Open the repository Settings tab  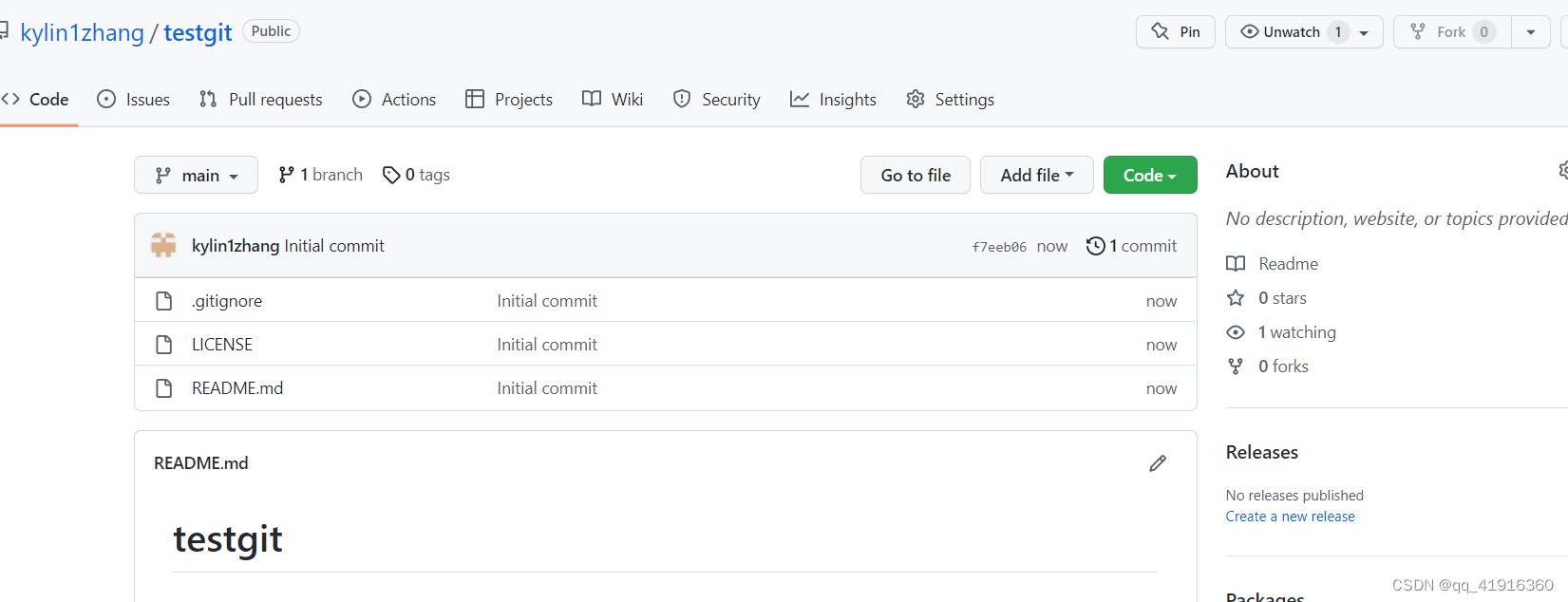[x=950, y=99]
